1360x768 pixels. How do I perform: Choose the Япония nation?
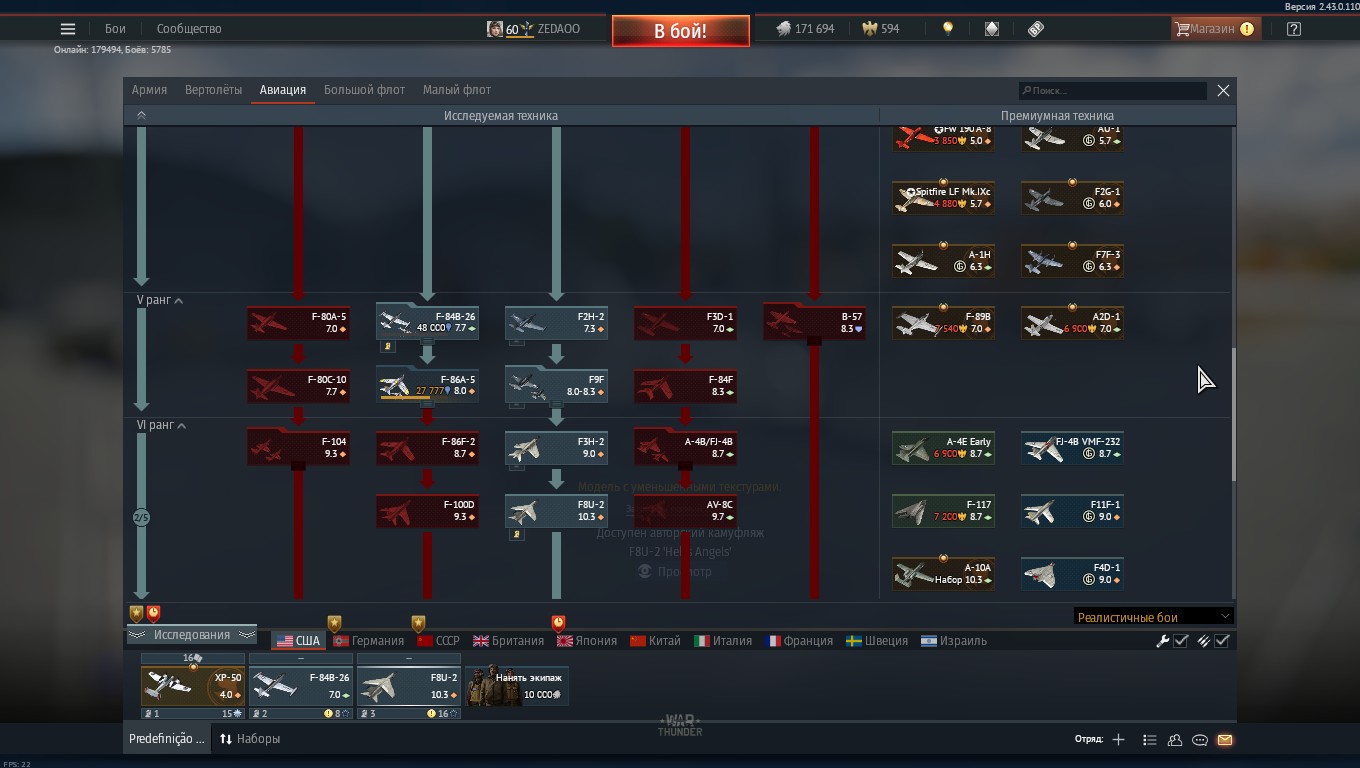tap(587, 641)
